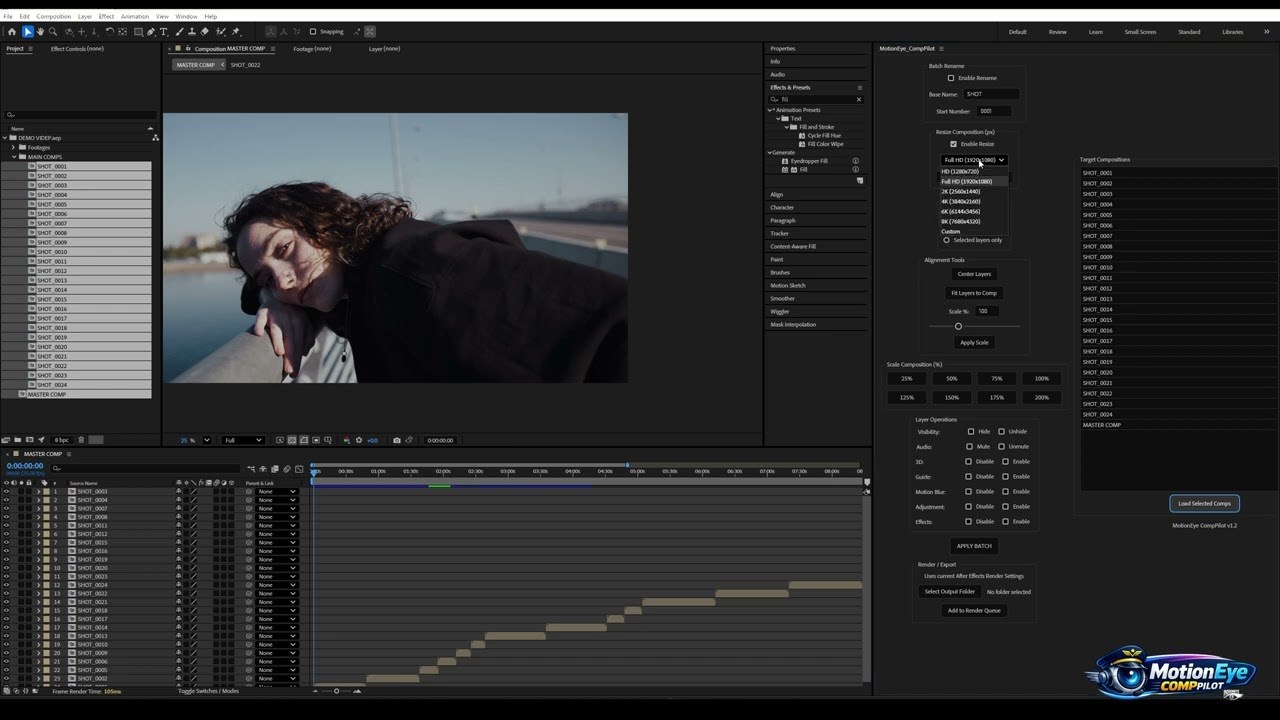Switch to the SHOT_0022 composition tab
This screenshot has width=1280, height=720.
click(x=245, y=65)
